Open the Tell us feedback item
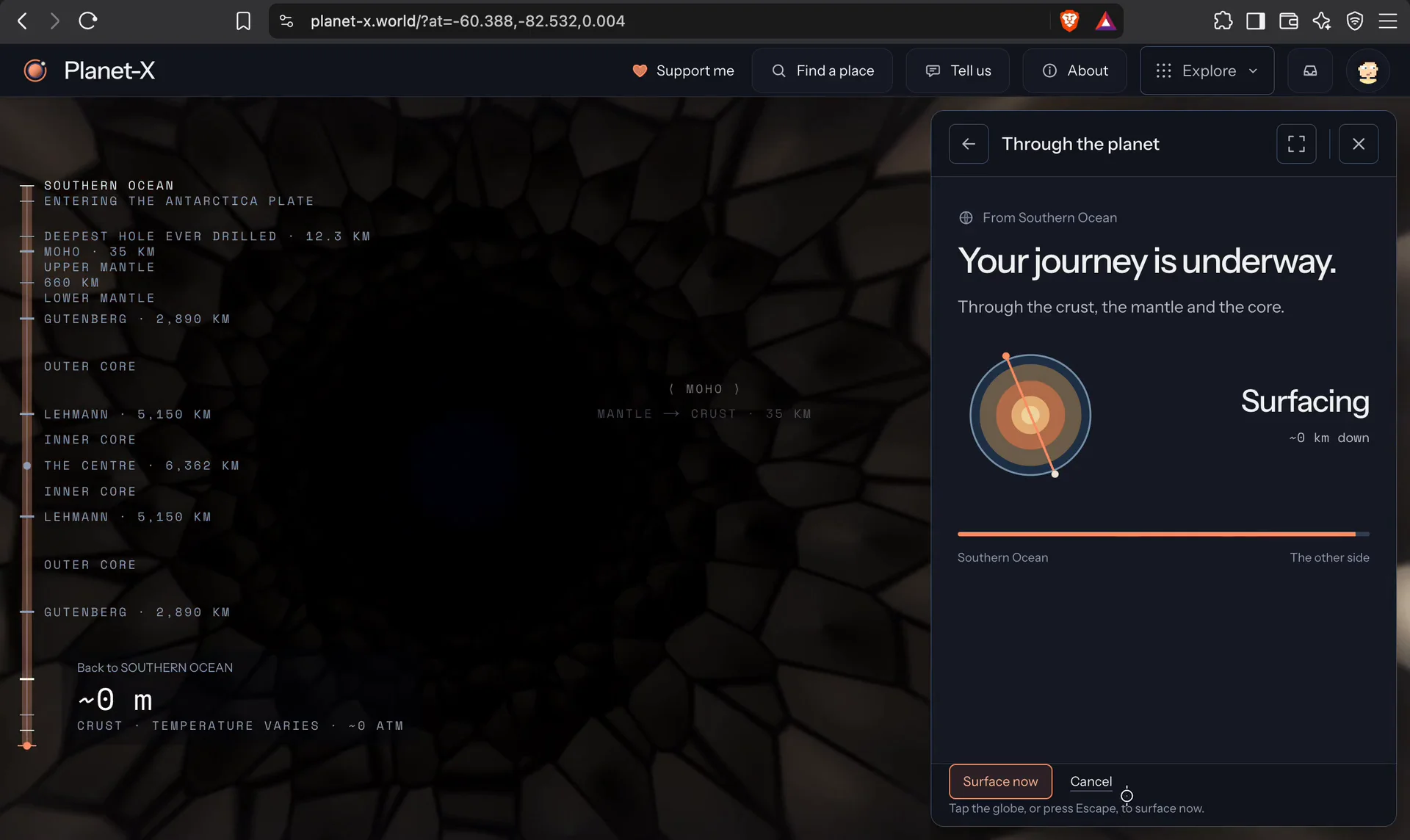 958,70
